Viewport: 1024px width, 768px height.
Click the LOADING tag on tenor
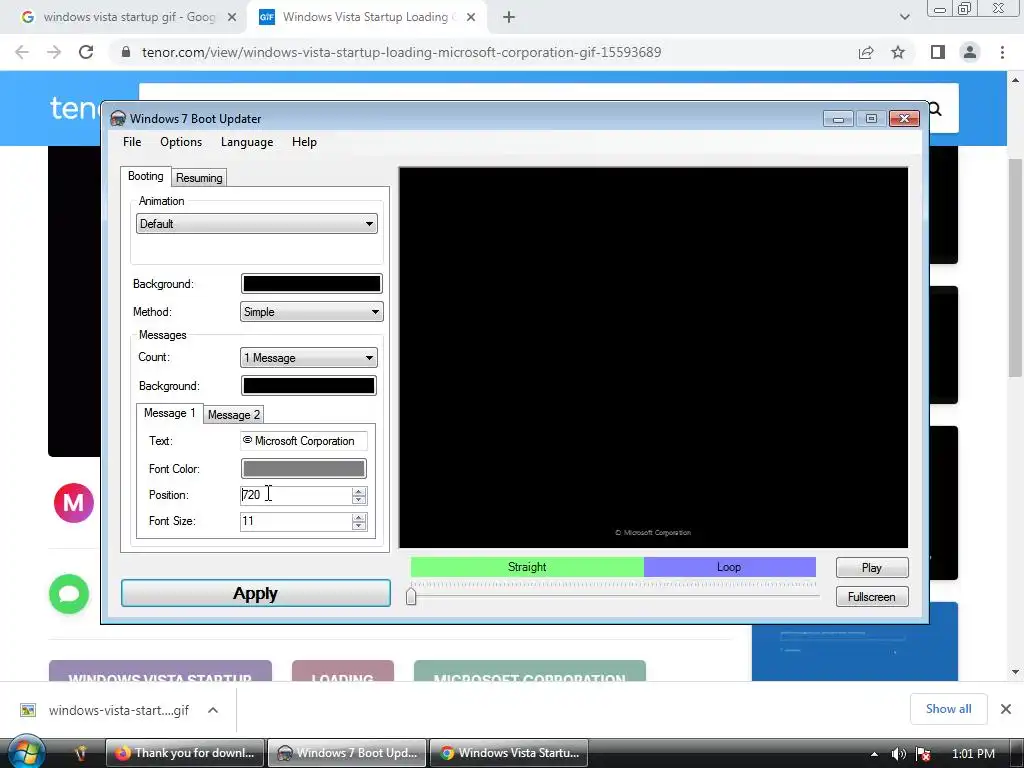click(343, 671)
